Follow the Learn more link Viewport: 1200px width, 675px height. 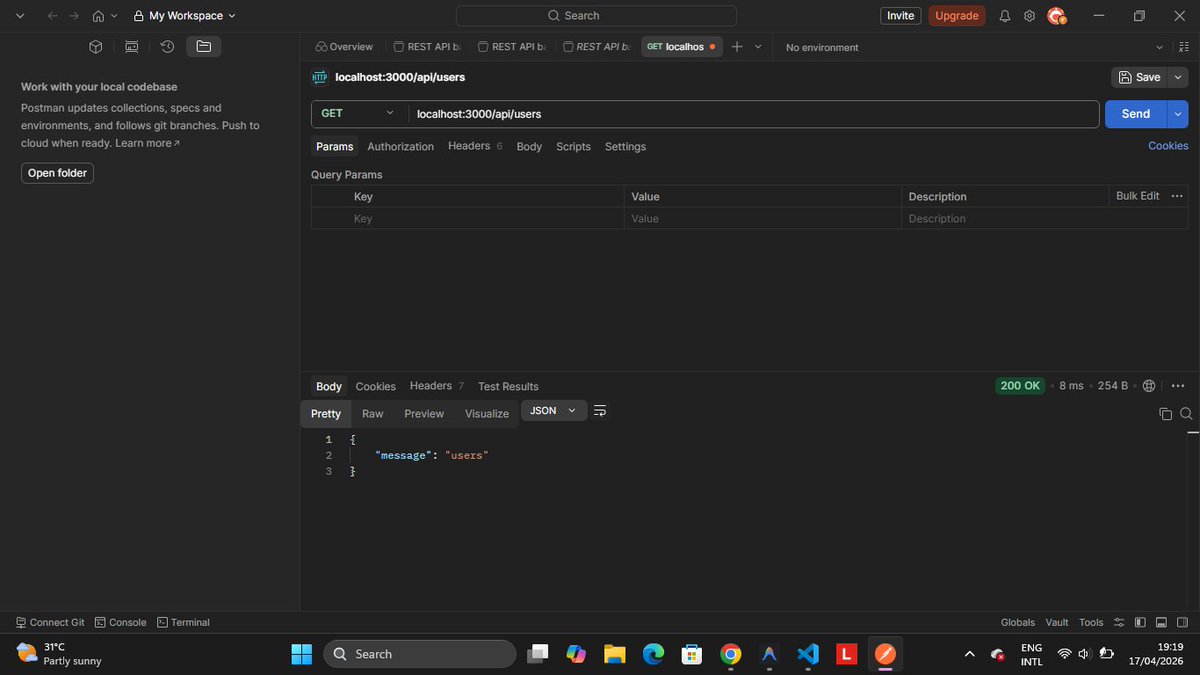point(147,143)
